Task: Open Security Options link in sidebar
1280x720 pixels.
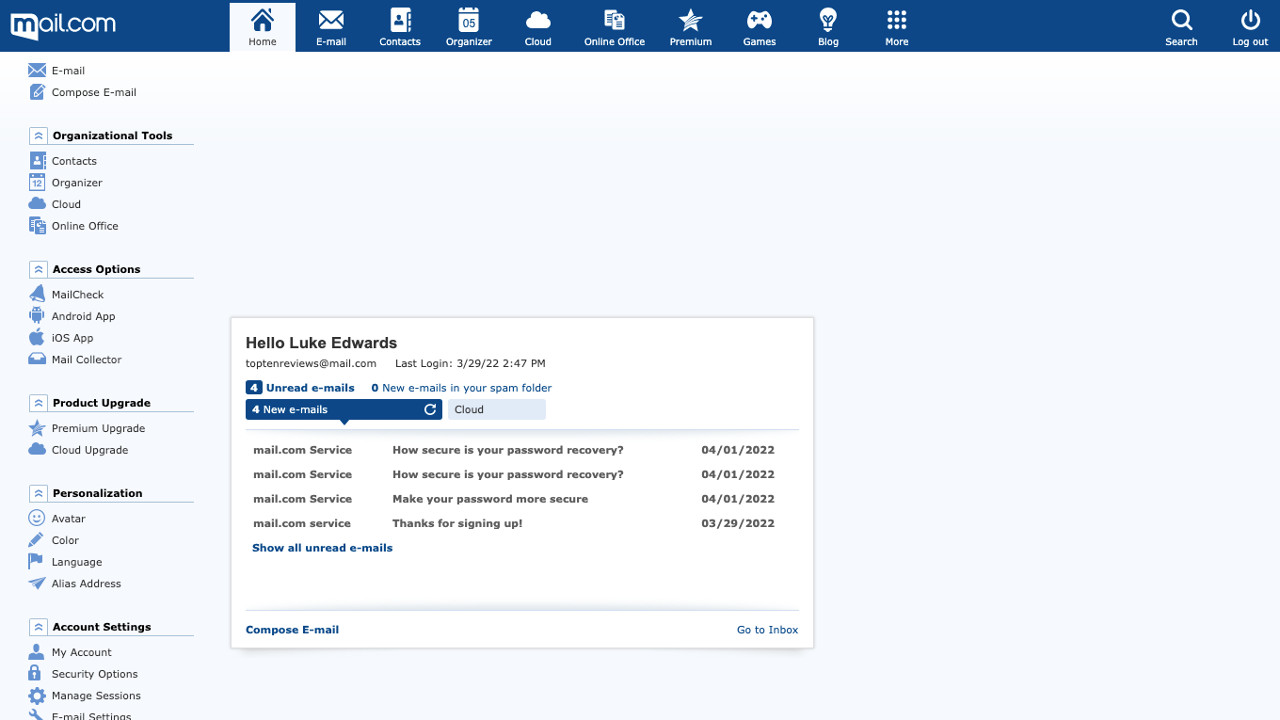Action: point(95,674)
